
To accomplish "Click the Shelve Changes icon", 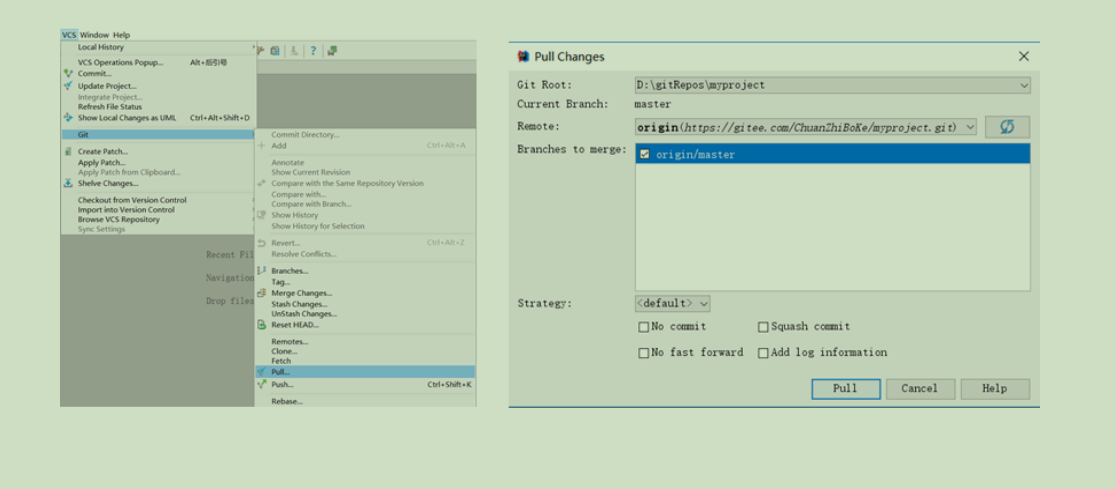I will [x=68, y=183].
